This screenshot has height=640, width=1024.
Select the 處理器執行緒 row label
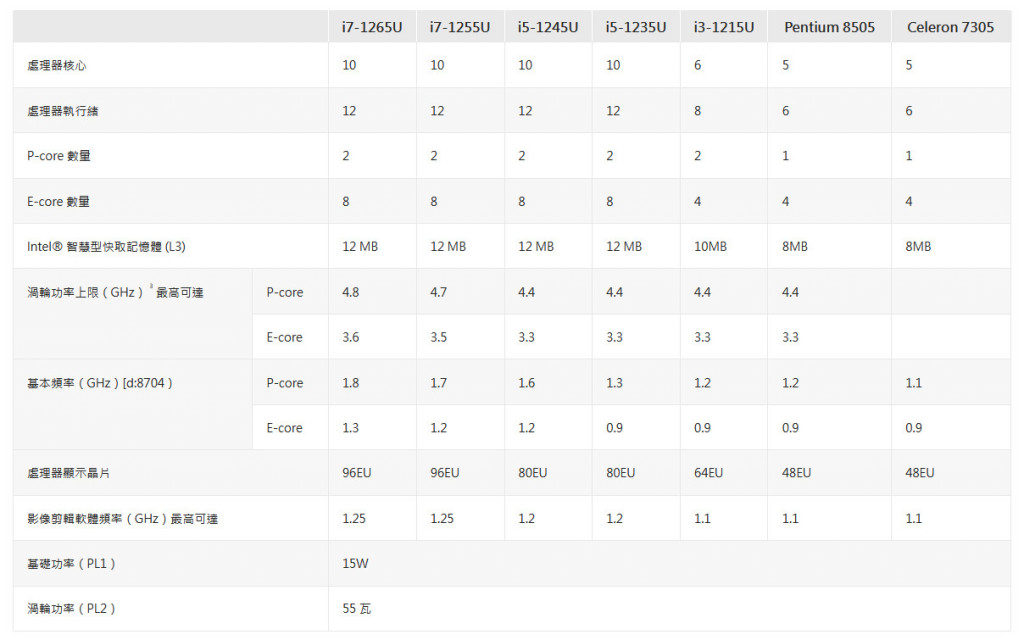point(63,111)
